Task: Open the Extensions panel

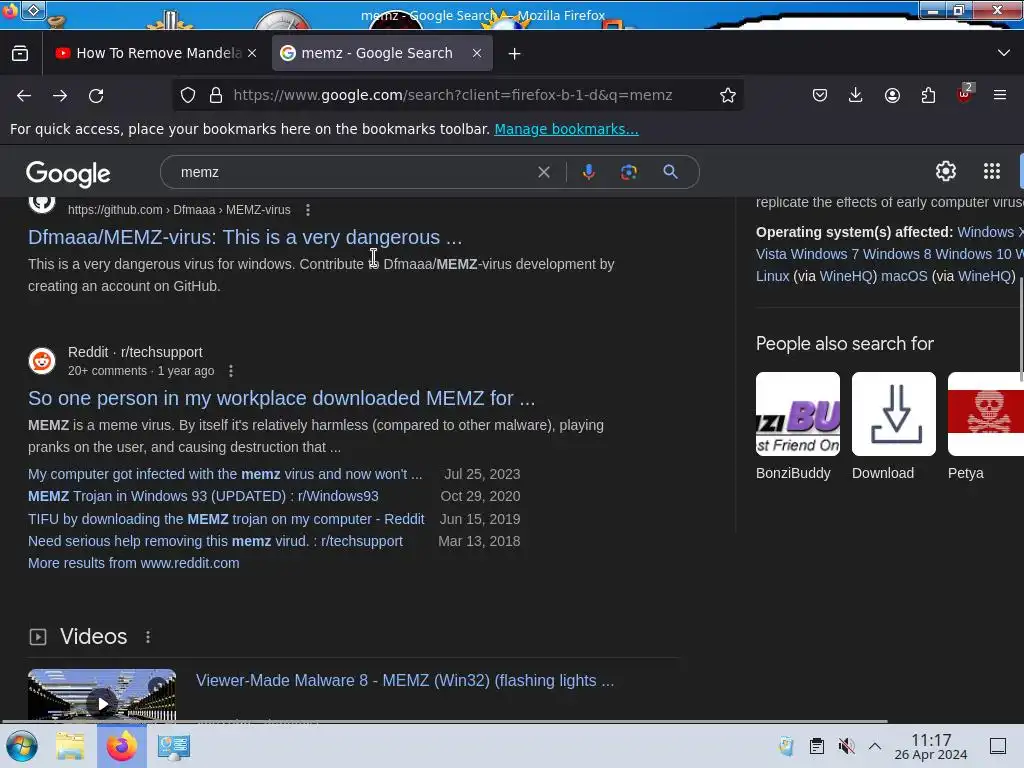Action: pyautogui.click(x=928, y=95)
